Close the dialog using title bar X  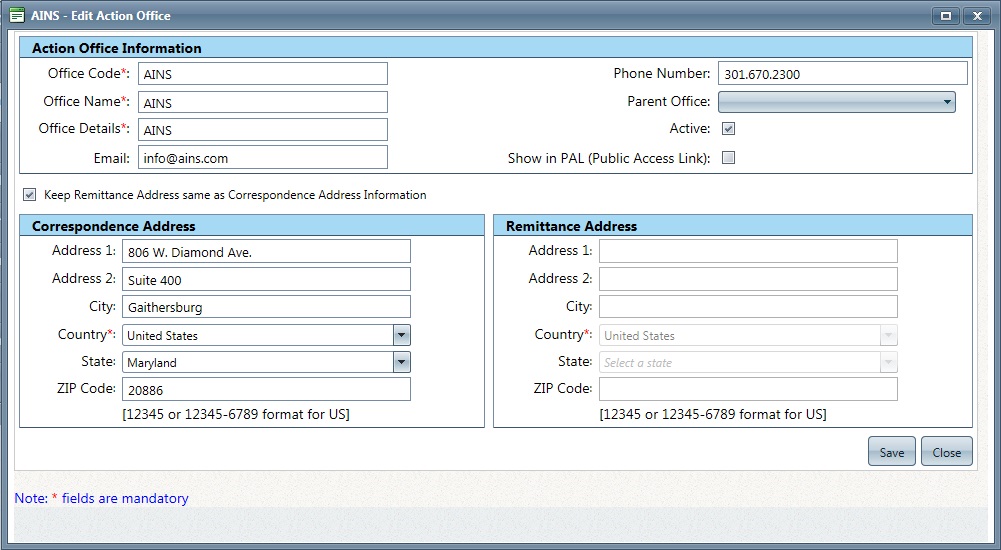[974, 16]
